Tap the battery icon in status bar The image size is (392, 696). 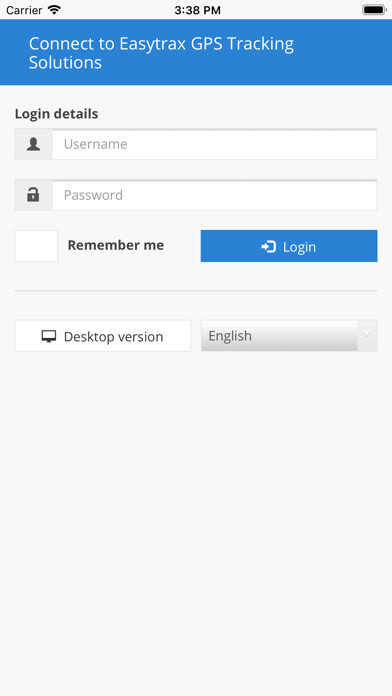[x=374, y=10]
